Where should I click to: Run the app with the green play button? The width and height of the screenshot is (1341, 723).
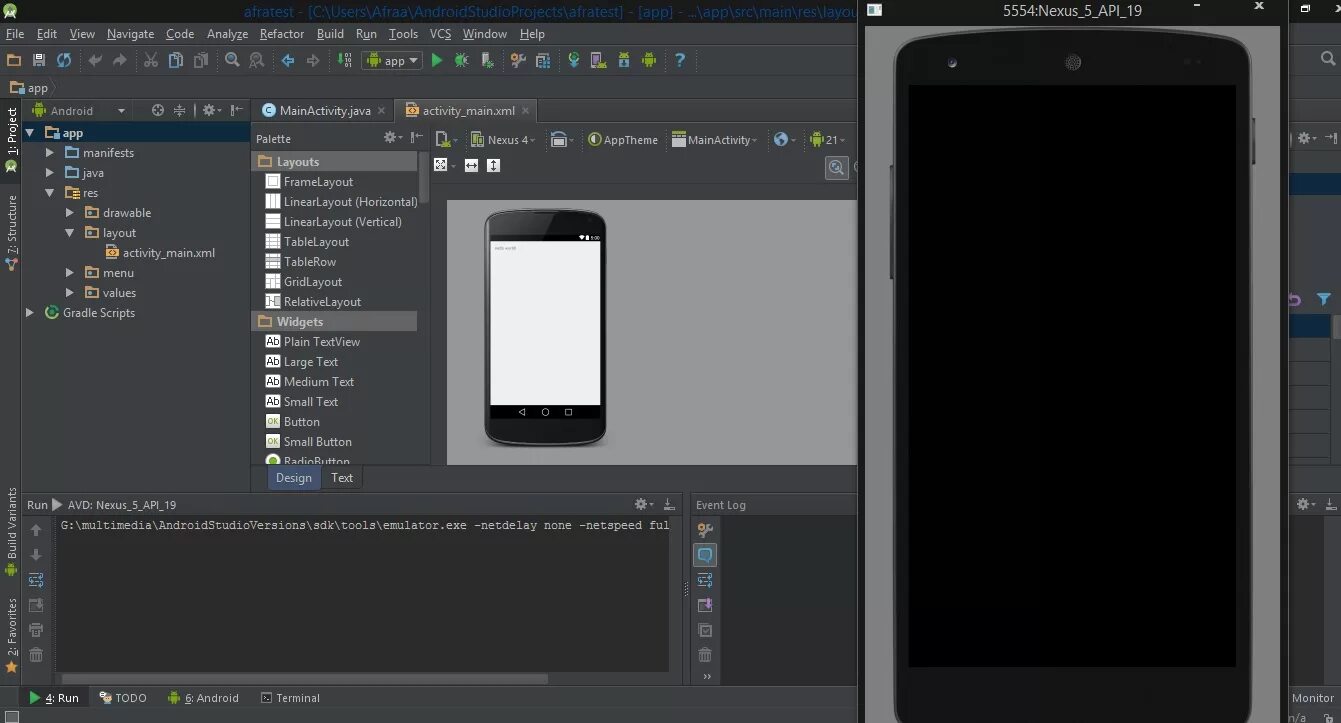pyautogui.click(x=436, y=61)
